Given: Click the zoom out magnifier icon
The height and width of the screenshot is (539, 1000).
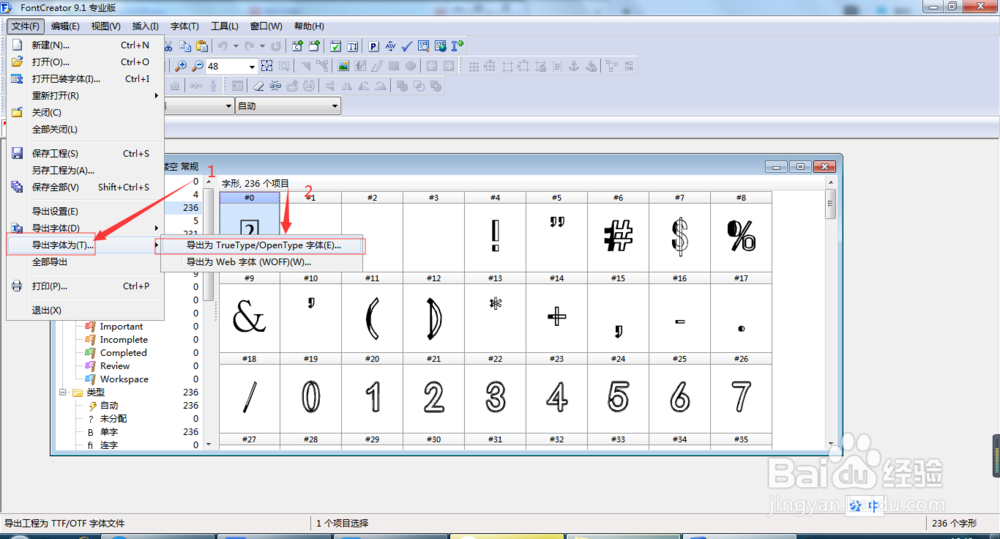Looking at the screenshot, I should 198,66.
